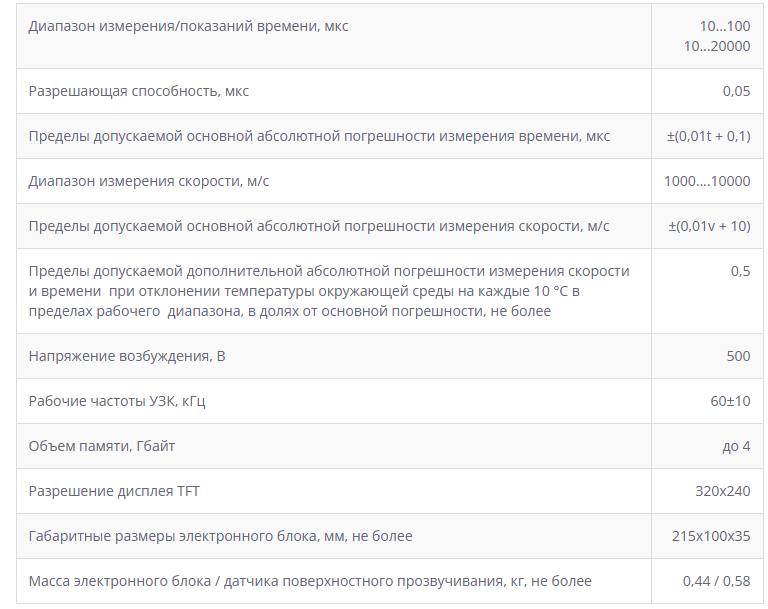Click the 0,44 / 0,58 mass value

pos(717,581)
